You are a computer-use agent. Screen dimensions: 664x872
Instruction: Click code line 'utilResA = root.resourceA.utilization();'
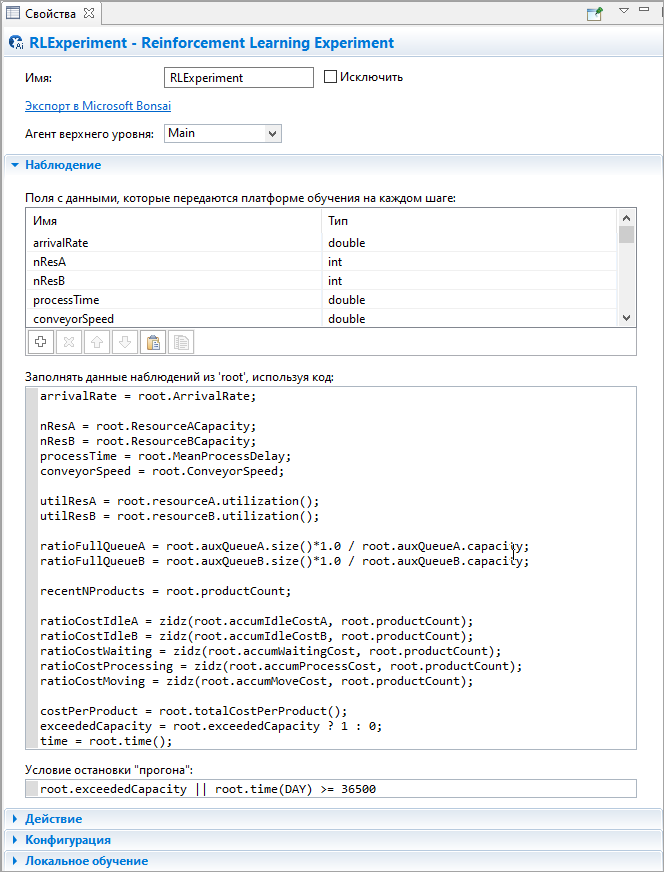click(180, 501)
